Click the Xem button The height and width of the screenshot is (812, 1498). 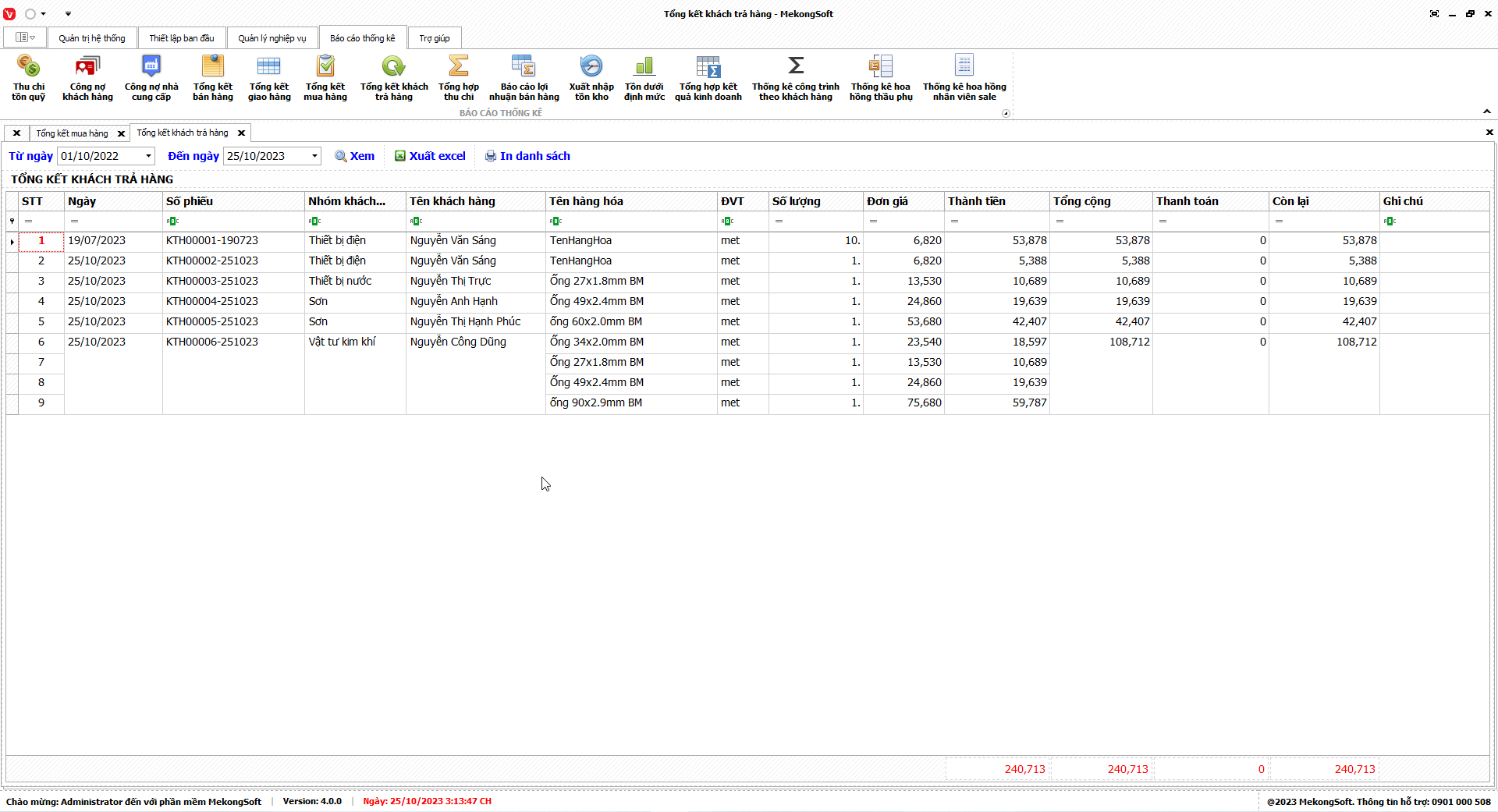click(x=355, y=156)
